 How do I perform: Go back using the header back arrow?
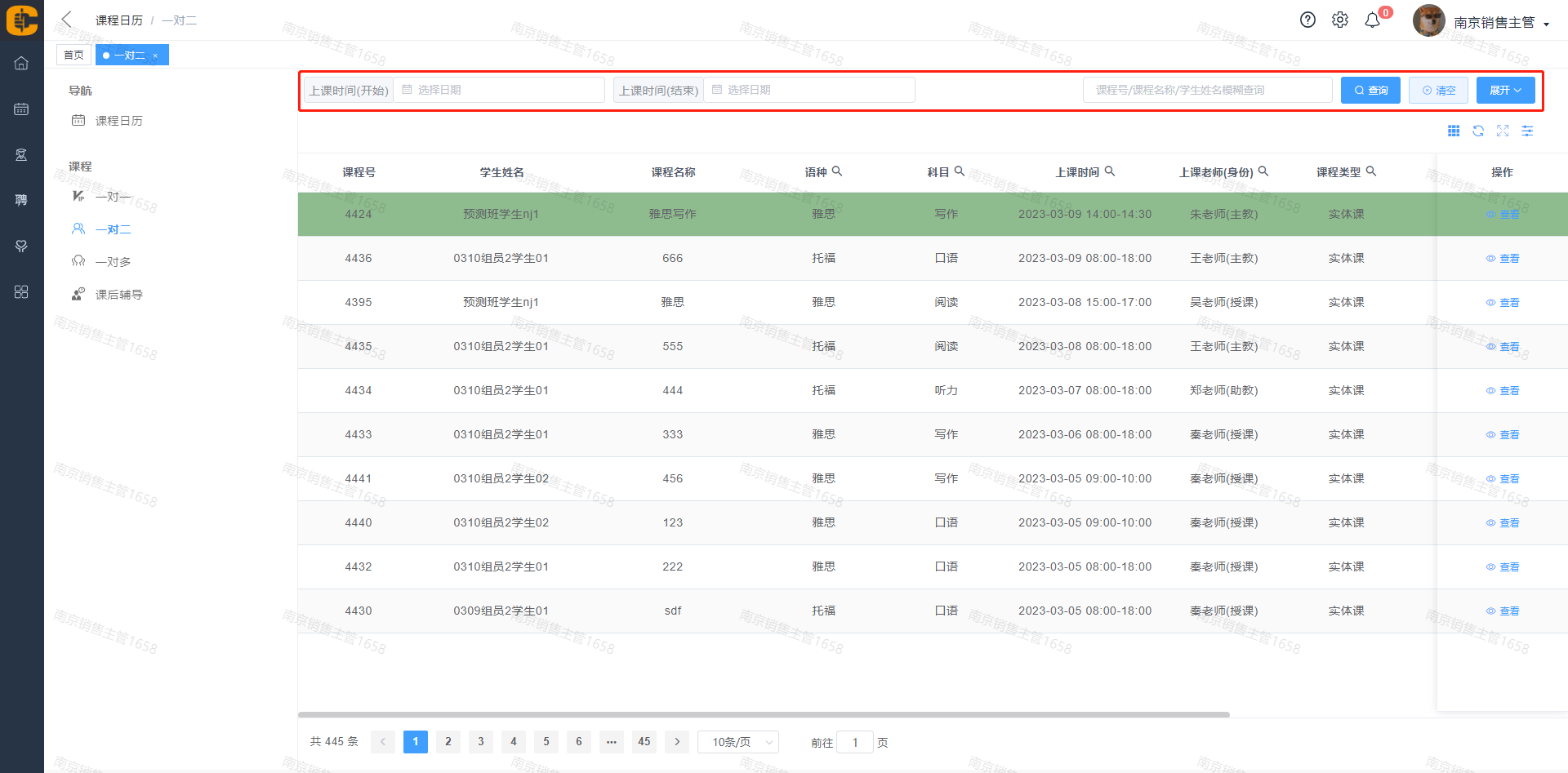[67, 20]
